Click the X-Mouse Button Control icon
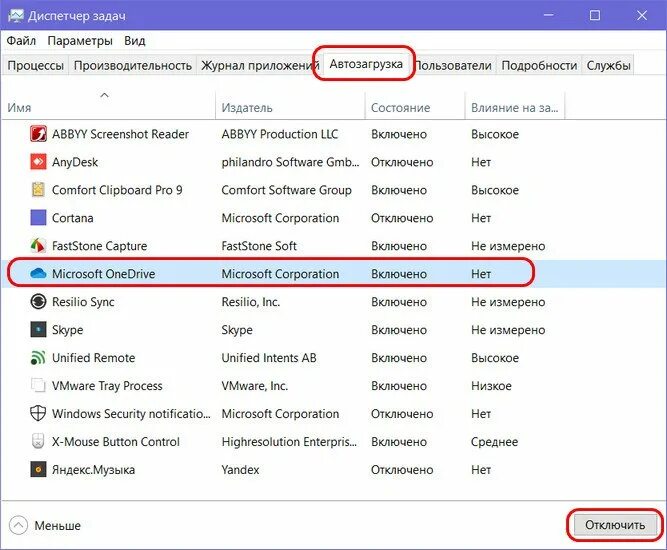The width and height of the screenshot is (667, 550). point(38,442)
